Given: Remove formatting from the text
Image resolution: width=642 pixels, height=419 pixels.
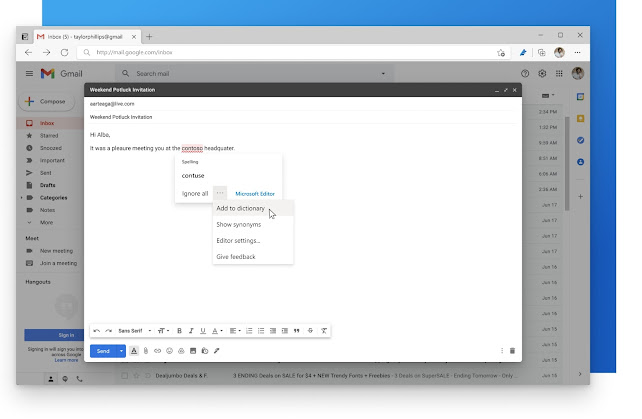Looking at the screenshot, I should (324, 331).
